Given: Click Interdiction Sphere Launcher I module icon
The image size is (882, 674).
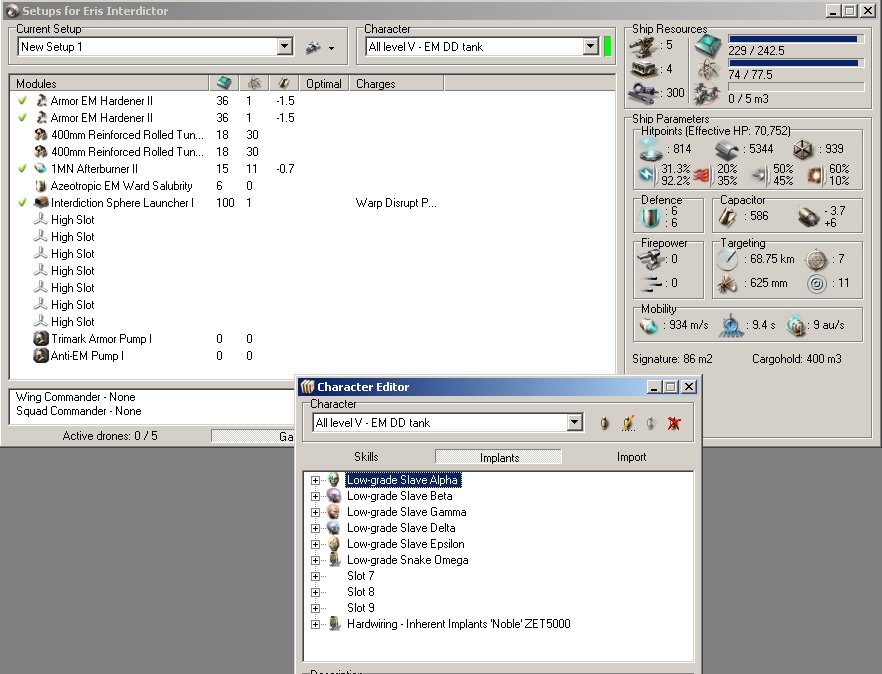Looking at the screenshot, I should (x=40, y=203).
